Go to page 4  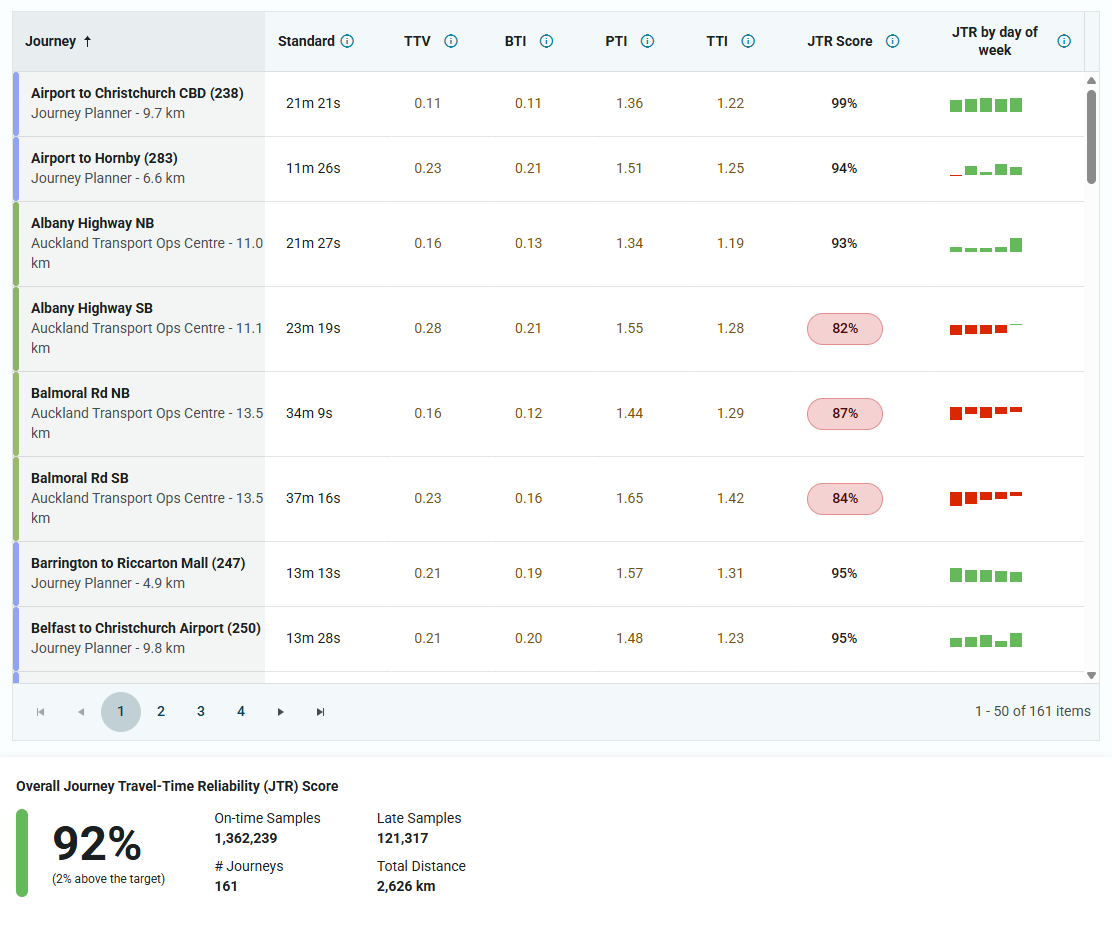(x=241, y=711)
